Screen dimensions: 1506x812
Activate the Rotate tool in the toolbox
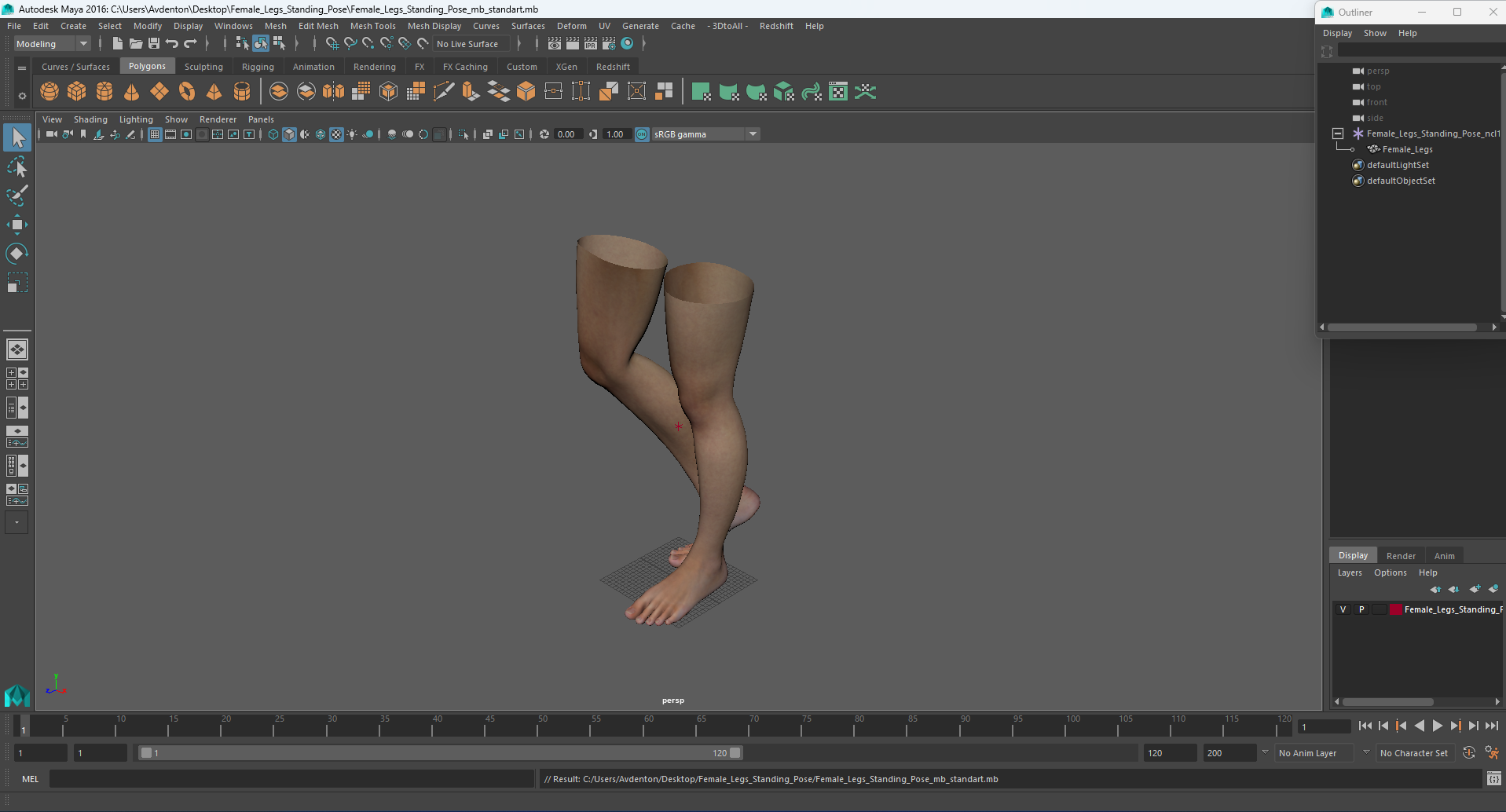click(x=16, y=254)
